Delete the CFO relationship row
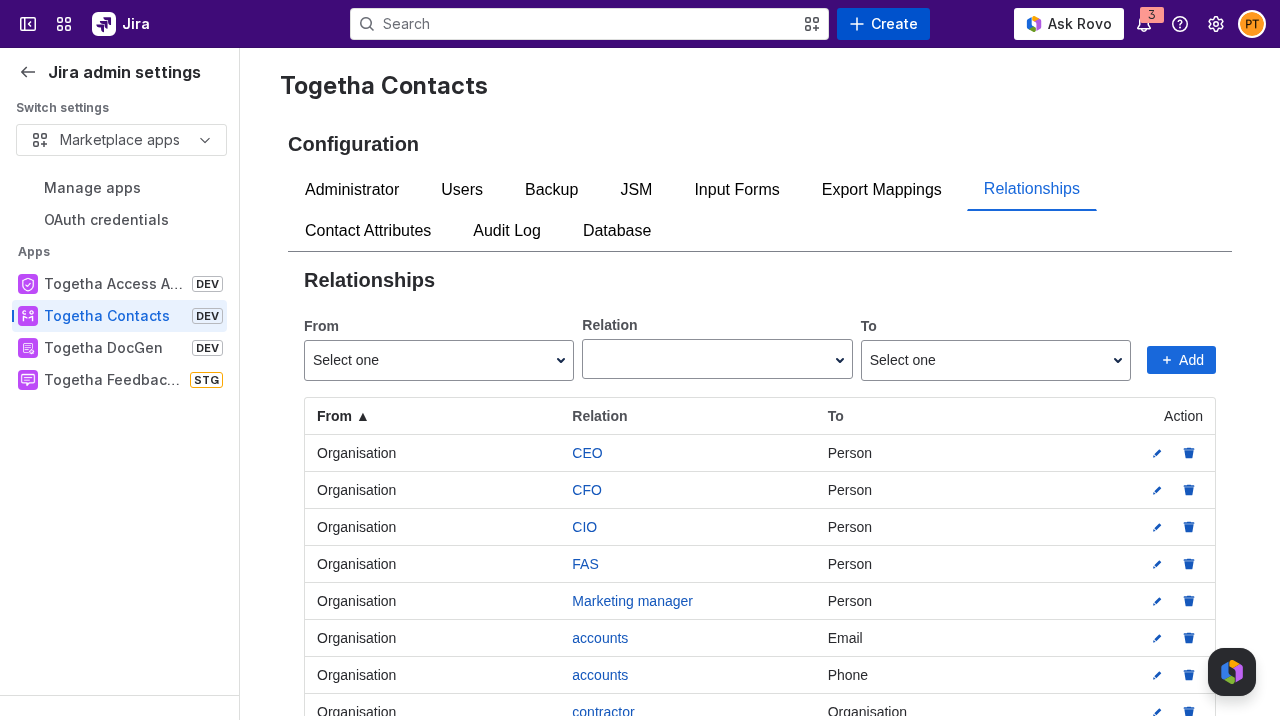The width and height of the screenshot is (1280, 720). coord(1189,490)
